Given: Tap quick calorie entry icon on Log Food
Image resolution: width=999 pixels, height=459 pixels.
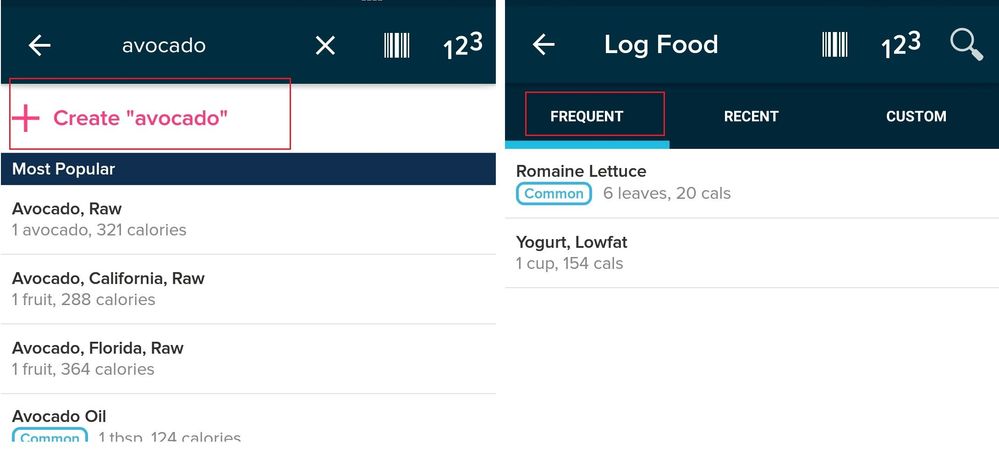Looking at the screenshot, I should point(900,45).
